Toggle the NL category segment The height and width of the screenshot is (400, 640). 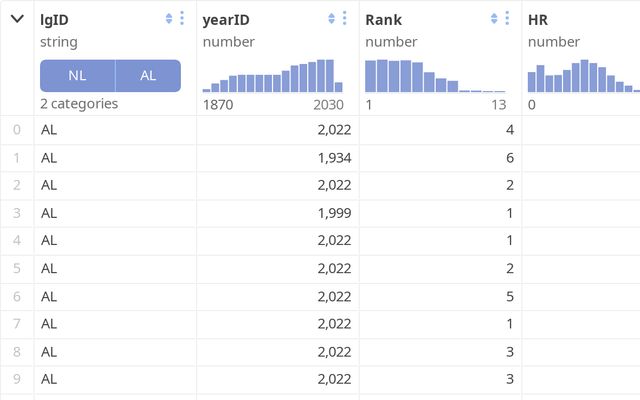point(77,76)
